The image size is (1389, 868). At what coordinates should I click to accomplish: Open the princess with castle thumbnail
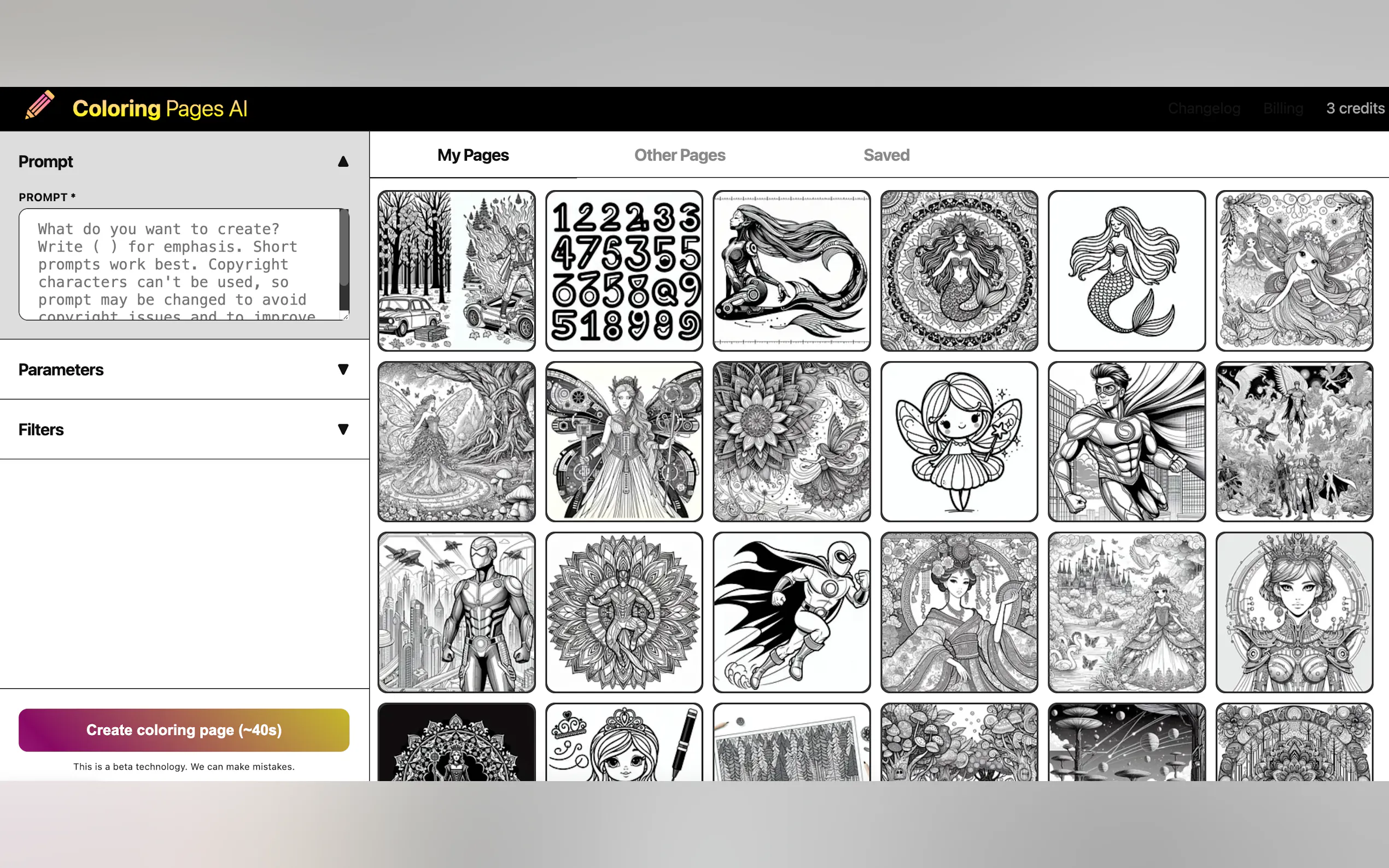1126,612
